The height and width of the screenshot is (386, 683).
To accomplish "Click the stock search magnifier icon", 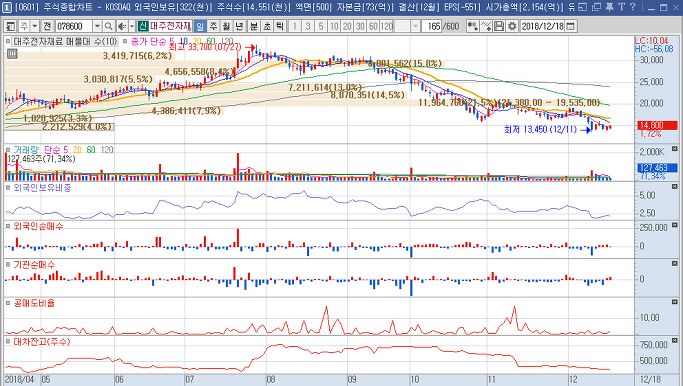I will click(108, 27).
